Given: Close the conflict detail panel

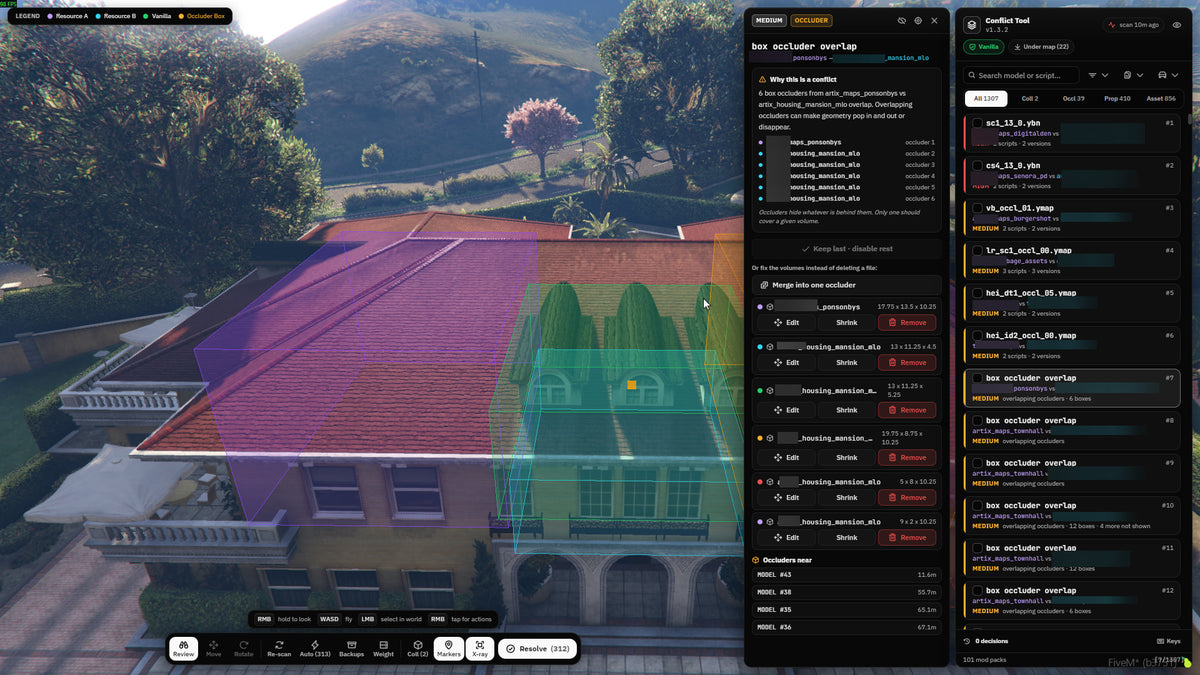Looking at the screenshot, I should click(x=935, y=20).
